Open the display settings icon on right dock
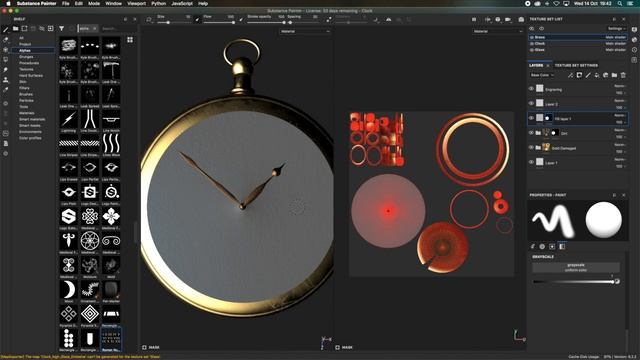Viewport: 640px width, 360px height. [634, 29]
